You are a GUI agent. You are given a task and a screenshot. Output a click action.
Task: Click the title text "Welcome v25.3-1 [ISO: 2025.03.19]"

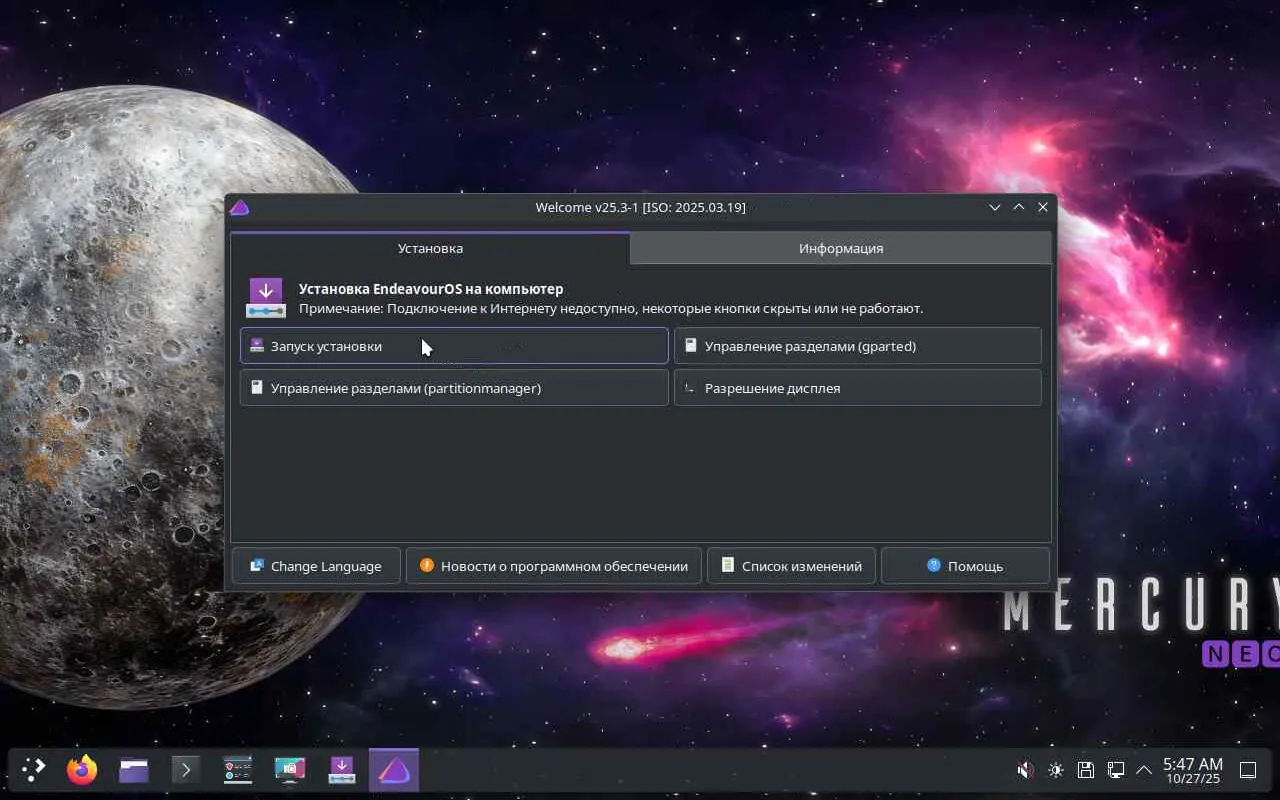(x=640, y=207)
